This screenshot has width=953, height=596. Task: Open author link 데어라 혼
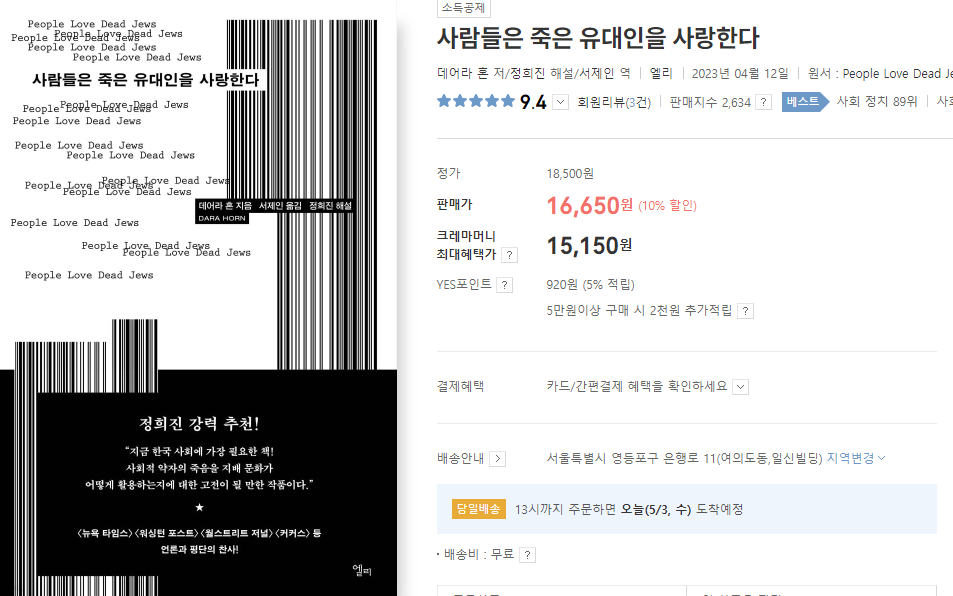pos(463,74)
